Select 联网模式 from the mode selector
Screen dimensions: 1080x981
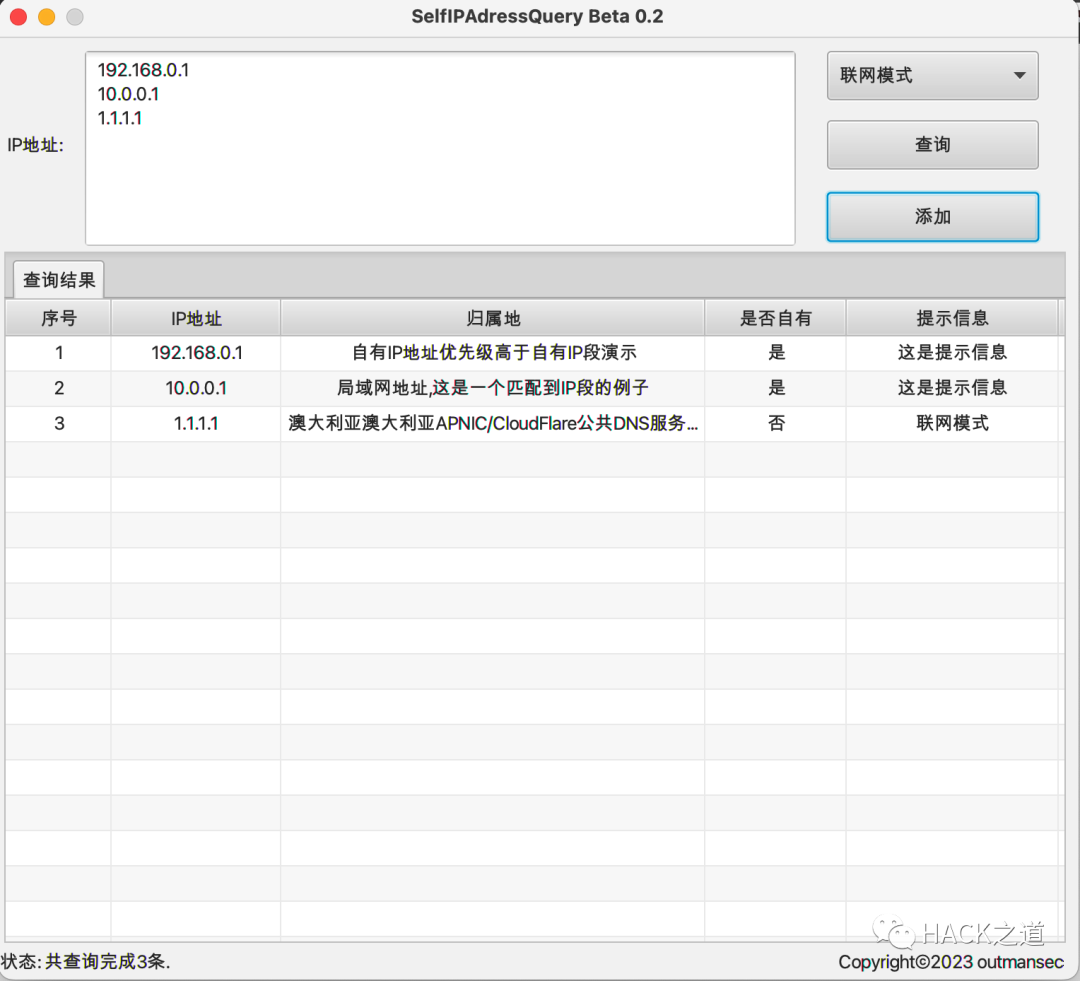coord(900,75)
